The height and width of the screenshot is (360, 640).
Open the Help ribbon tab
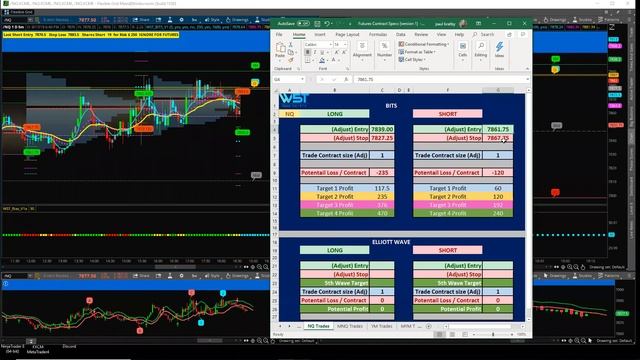click(x=459, y=35)
